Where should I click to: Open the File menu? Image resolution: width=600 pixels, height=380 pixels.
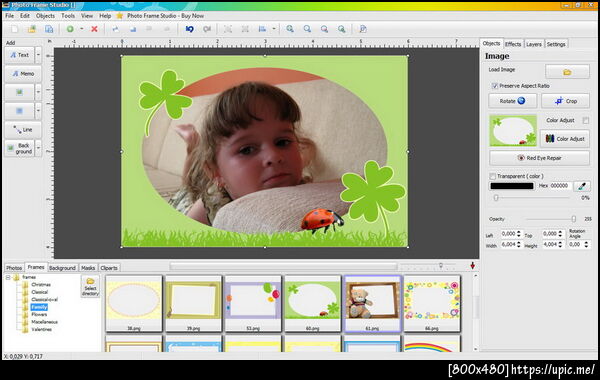(x=10, y=16)
